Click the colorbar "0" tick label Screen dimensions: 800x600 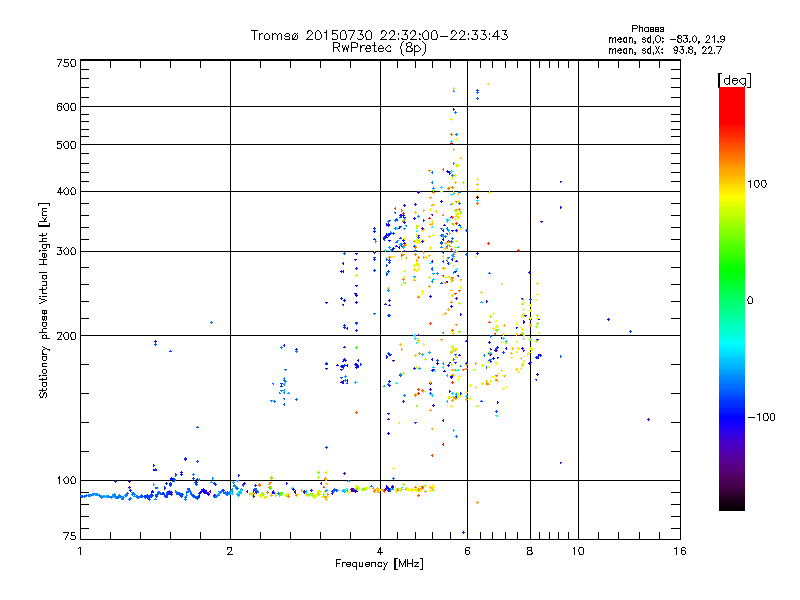point(750,301)
